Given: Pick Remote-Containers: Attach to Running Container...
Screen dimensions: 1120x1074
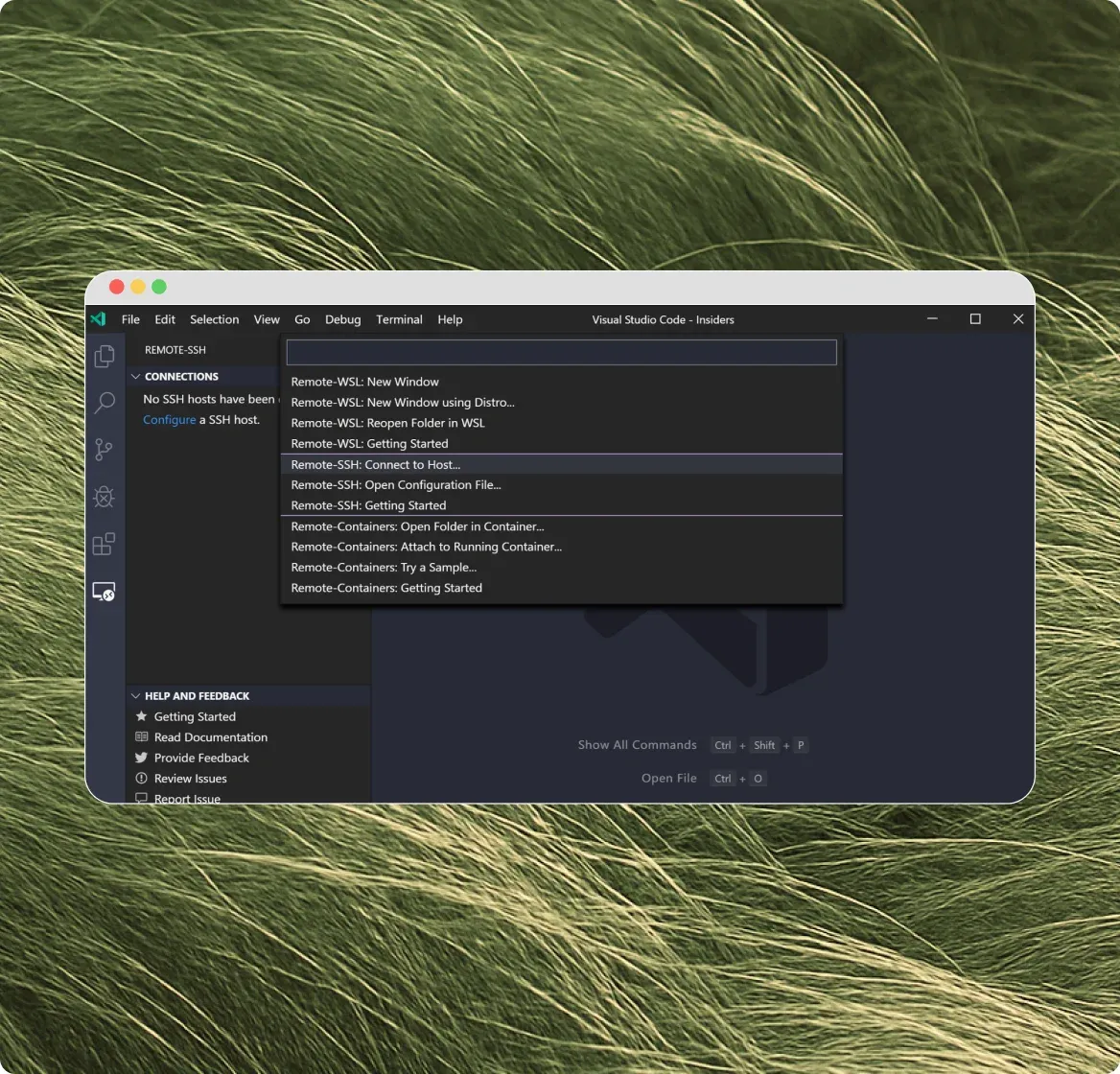Looking at the screenshot, I should point(561,547).
